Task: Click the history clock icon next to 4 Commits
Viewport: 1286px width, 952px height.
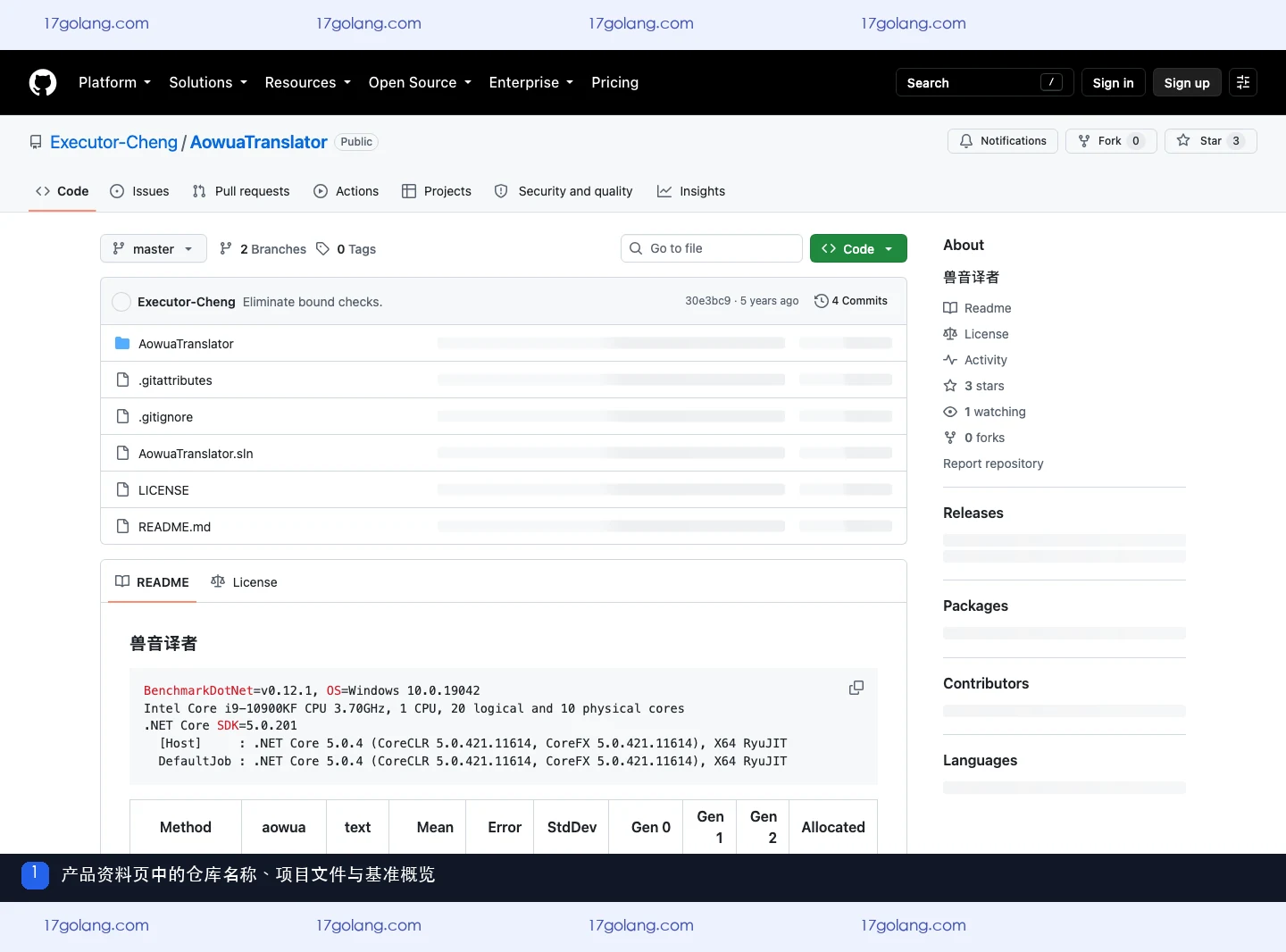Action: pos(821,301)
